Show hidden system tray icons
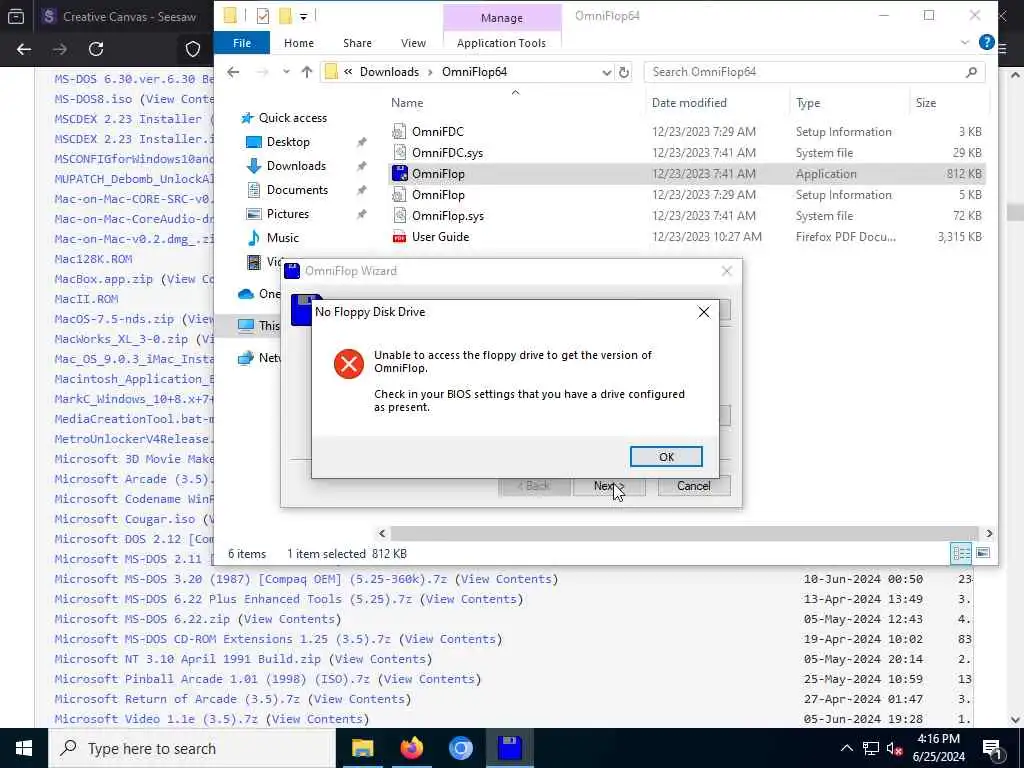Viewport: 1024px width, 768px height. click(x=846, y=748)
